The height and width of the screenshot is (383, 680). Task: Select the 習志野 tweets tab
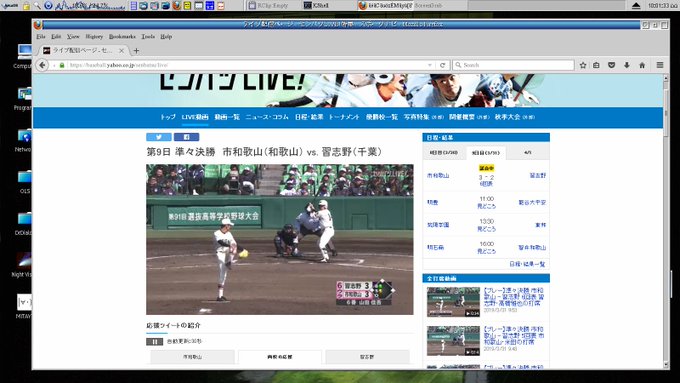point(367,357)
